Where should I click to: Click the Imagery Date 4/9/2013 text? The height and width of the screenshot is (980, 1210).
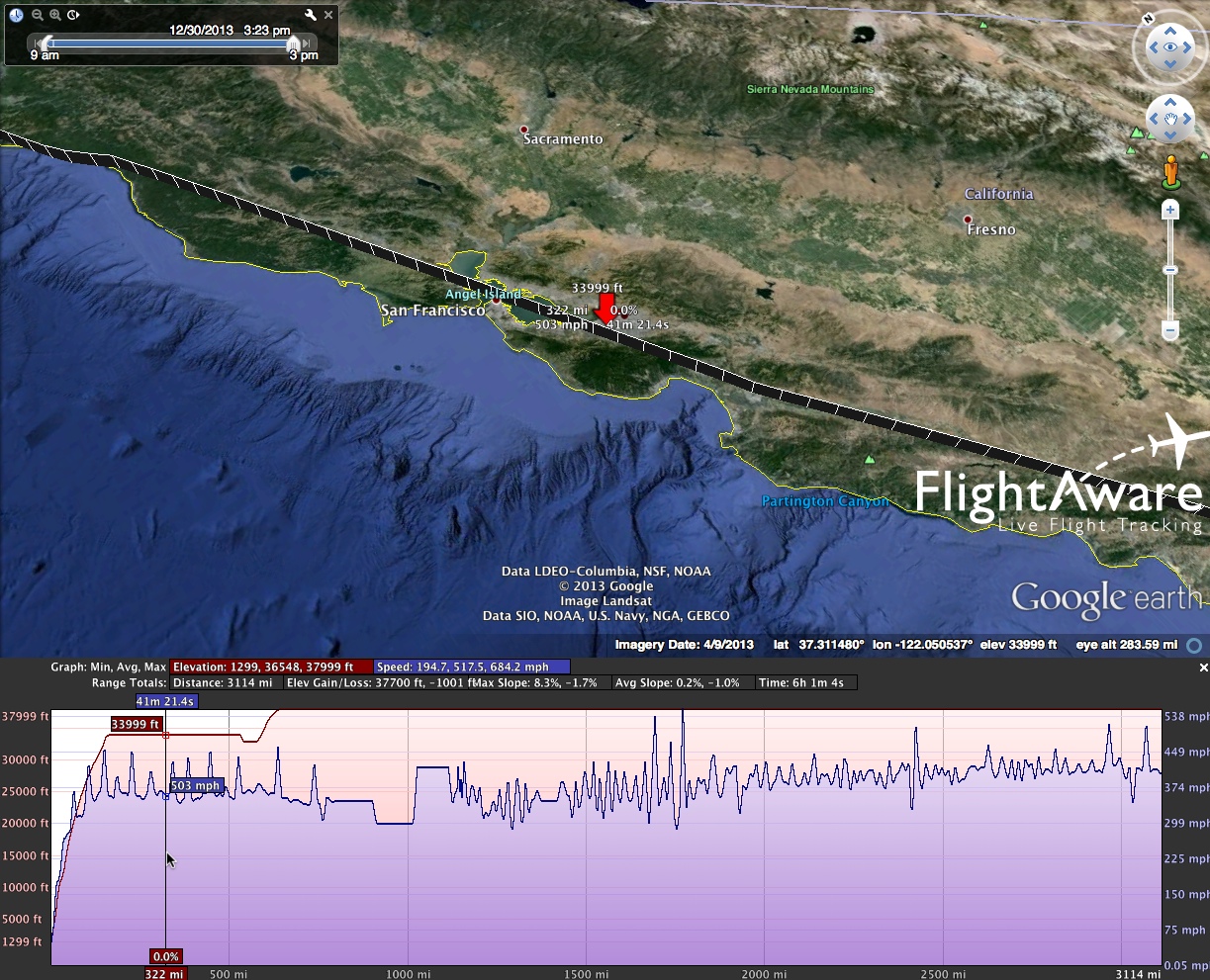pos(685,645)
